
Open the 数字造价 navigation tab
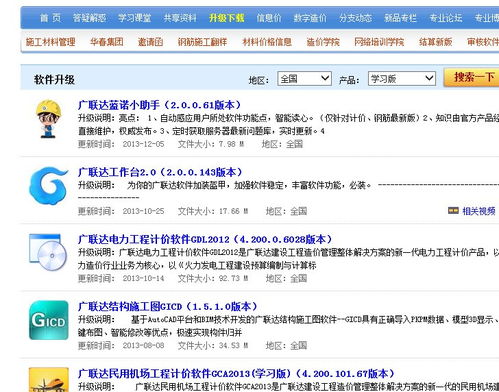click(310, 18)
